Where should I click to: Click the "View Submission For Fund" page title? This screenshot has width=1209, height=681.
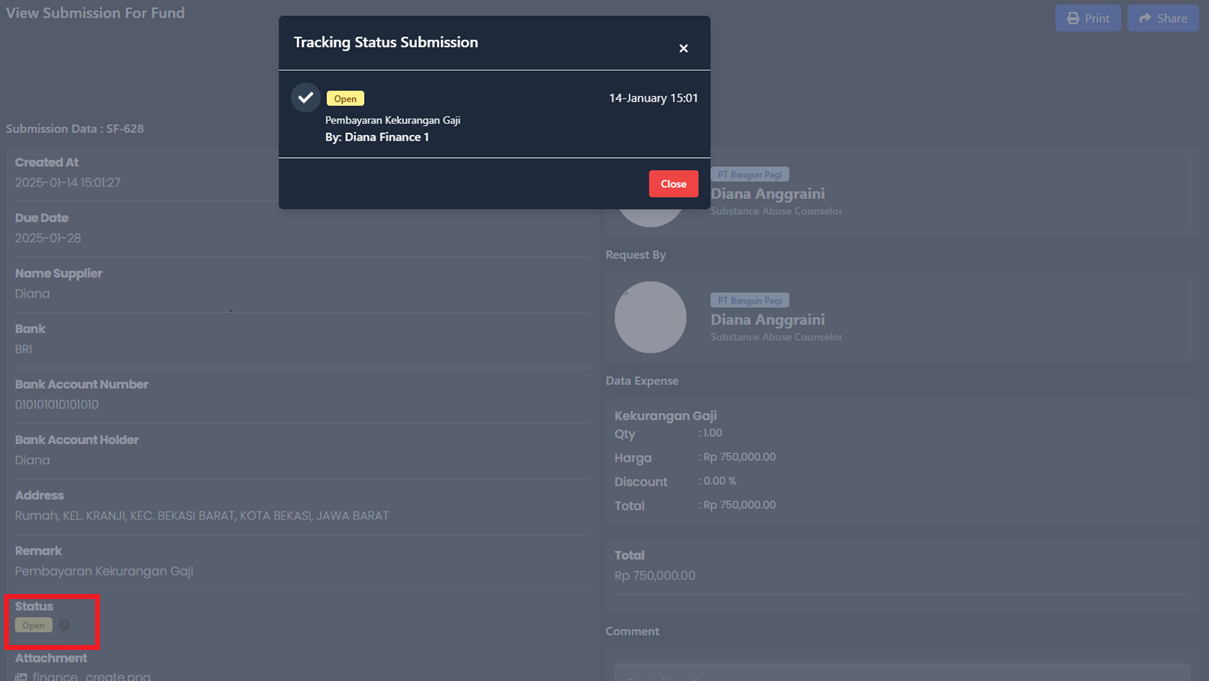coord(96,13)
